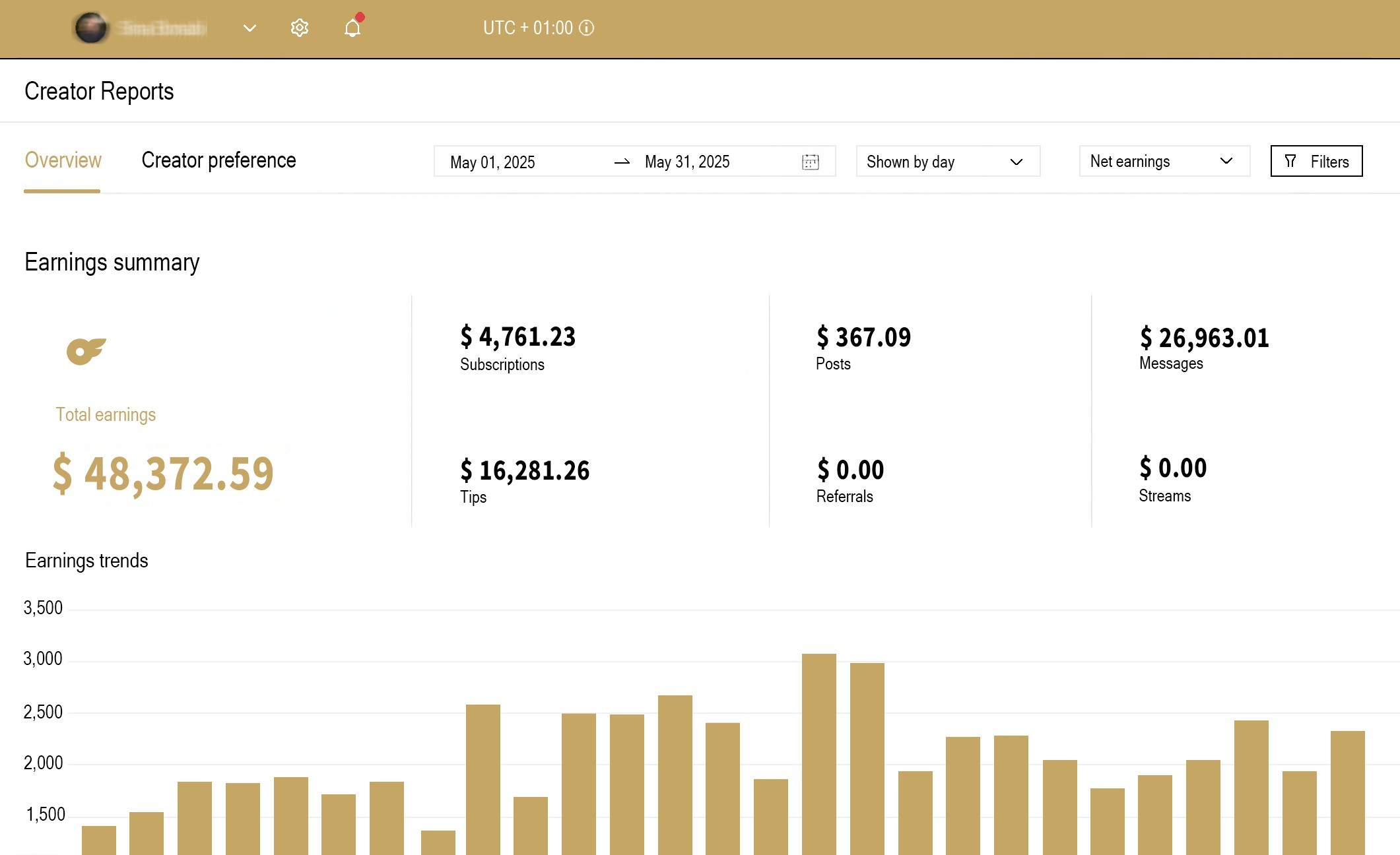Screen dimensions: 1400x855
Task: Click the OnlyFans logo above Total earnings
Action: click(x=86, y=350)
